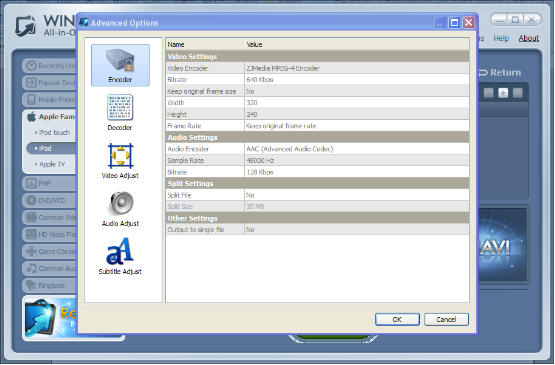
Task: Click the plus icon under Return
Action: point(503,93)
